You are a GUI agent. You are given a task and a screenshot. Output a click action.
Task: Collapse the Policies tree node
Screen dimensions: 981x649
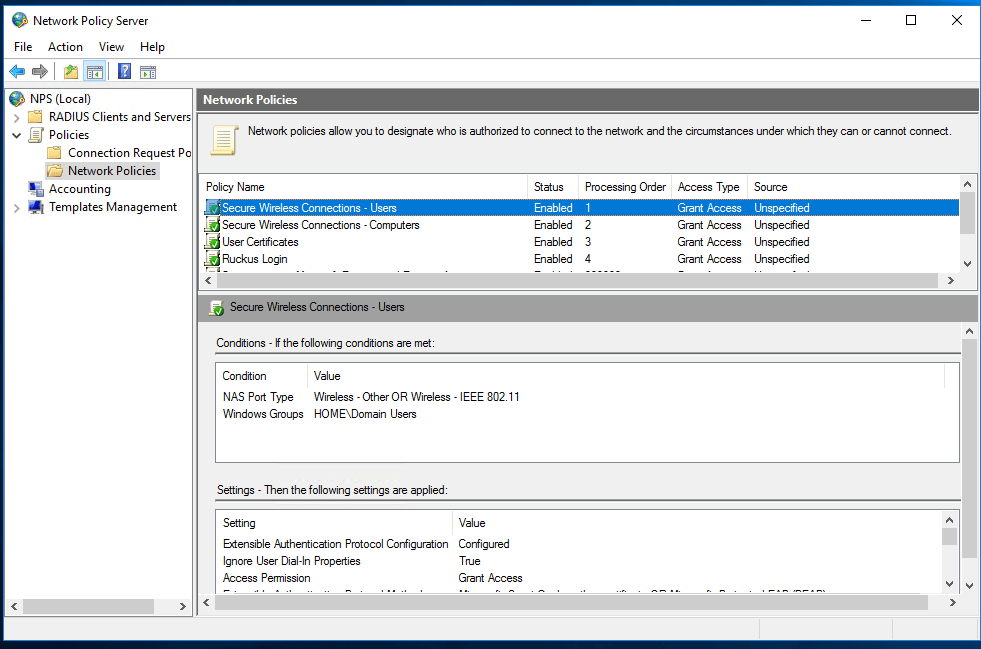[x=16, y=135]
